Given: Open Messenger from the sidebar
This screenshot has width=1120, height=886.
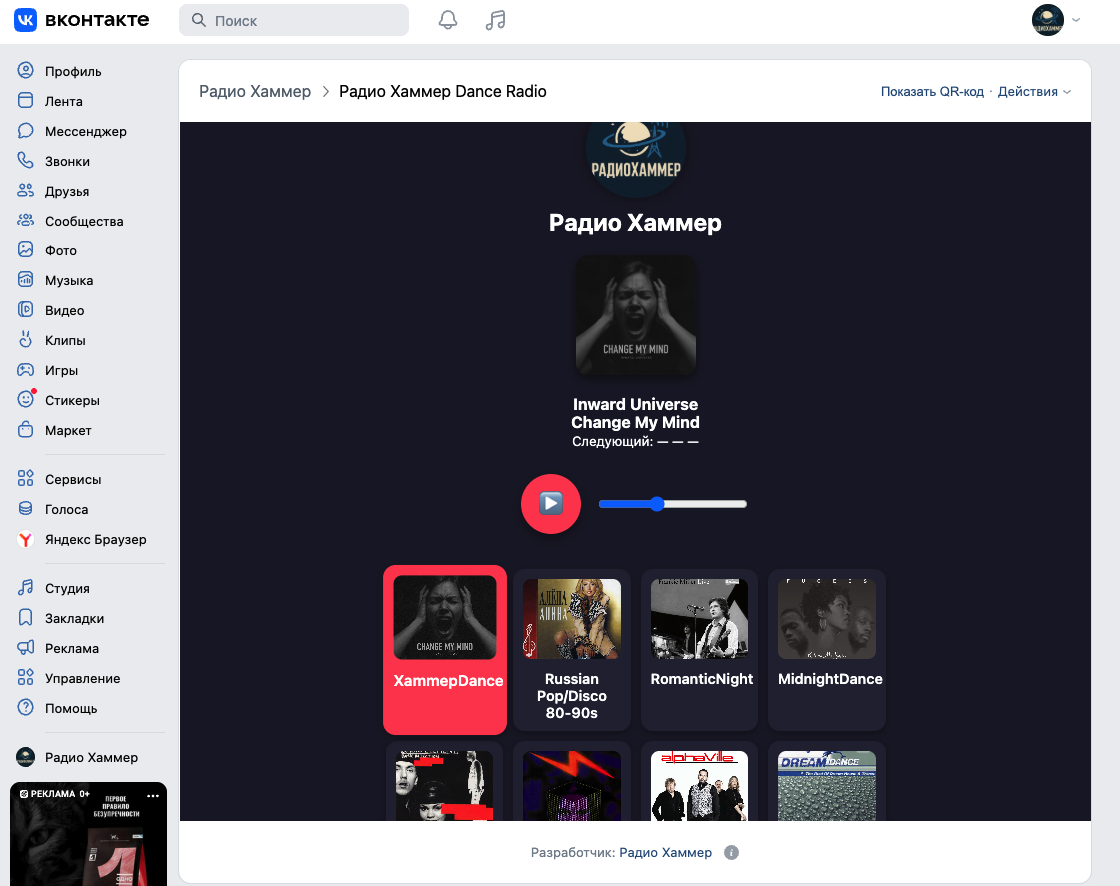Looking at the screenshot, I should [x=85, y=131].
